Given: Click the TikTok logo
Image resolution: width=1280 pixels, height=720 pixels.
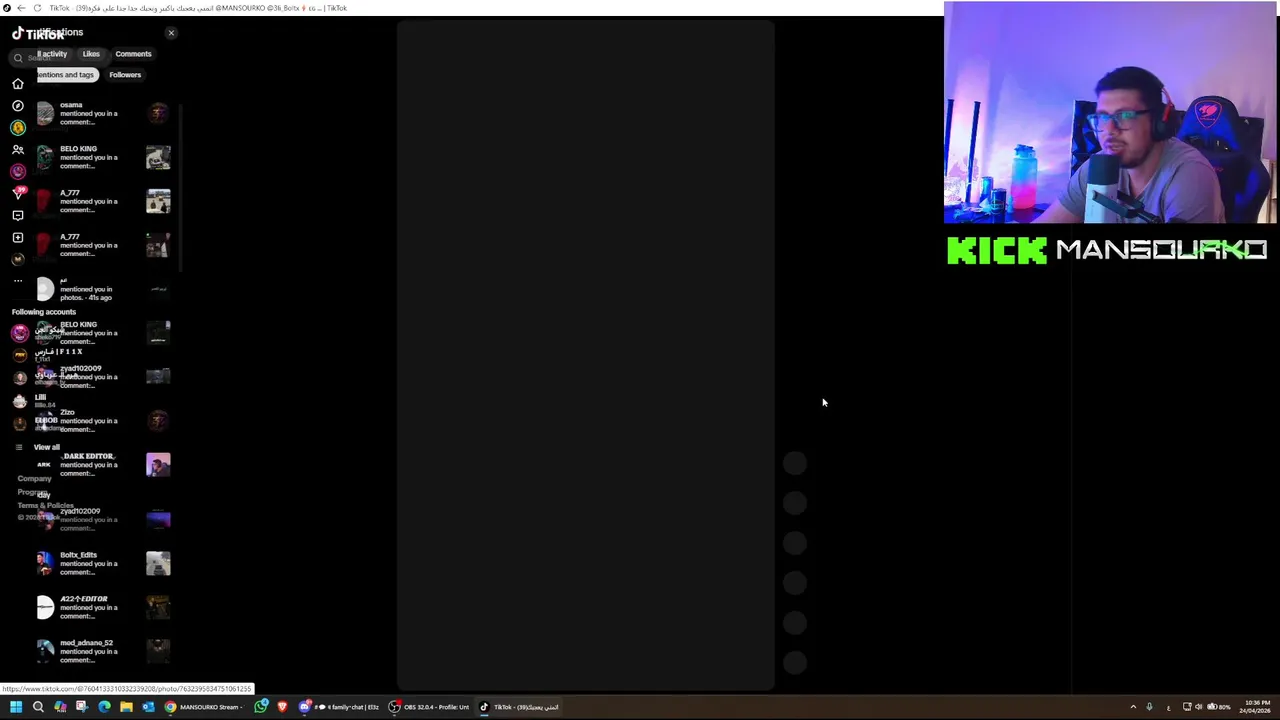Looking at the screenshot, I should click(38, 33).
